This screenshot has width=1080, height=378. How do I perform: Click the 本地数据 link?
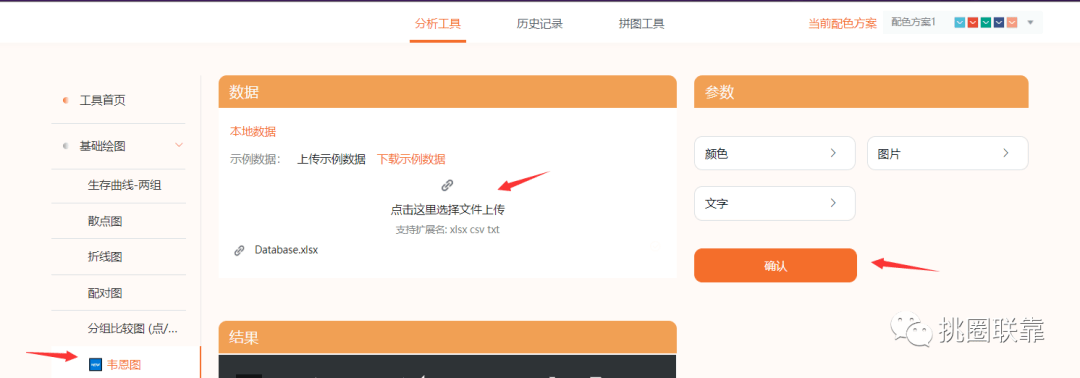(x=253, y=132)
